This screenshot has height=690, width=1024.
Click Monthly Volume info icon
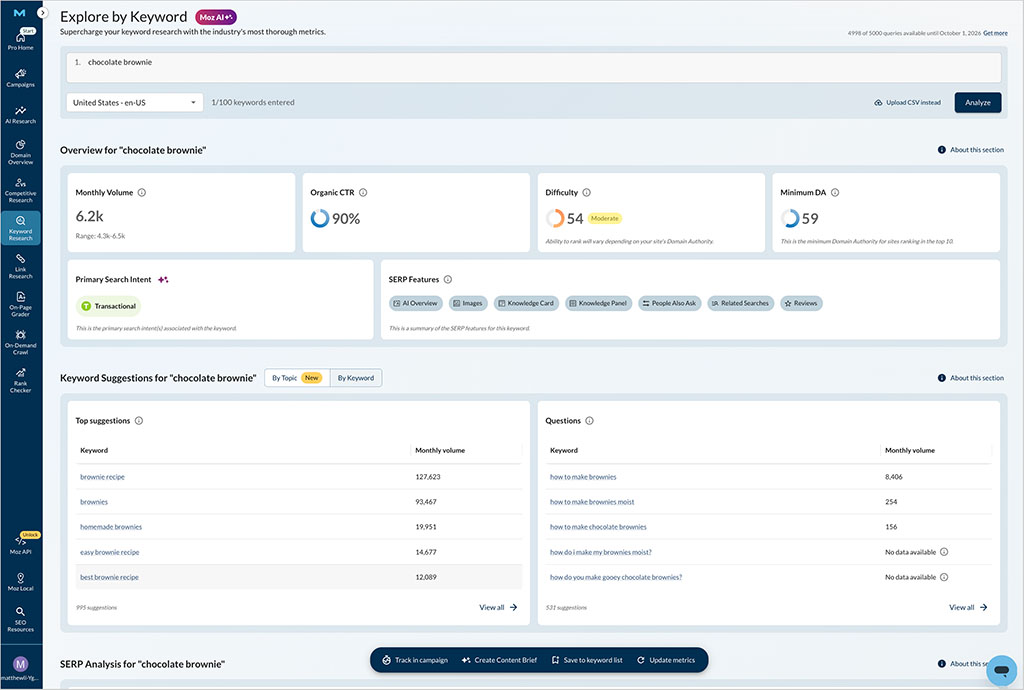tap(142, 193)
